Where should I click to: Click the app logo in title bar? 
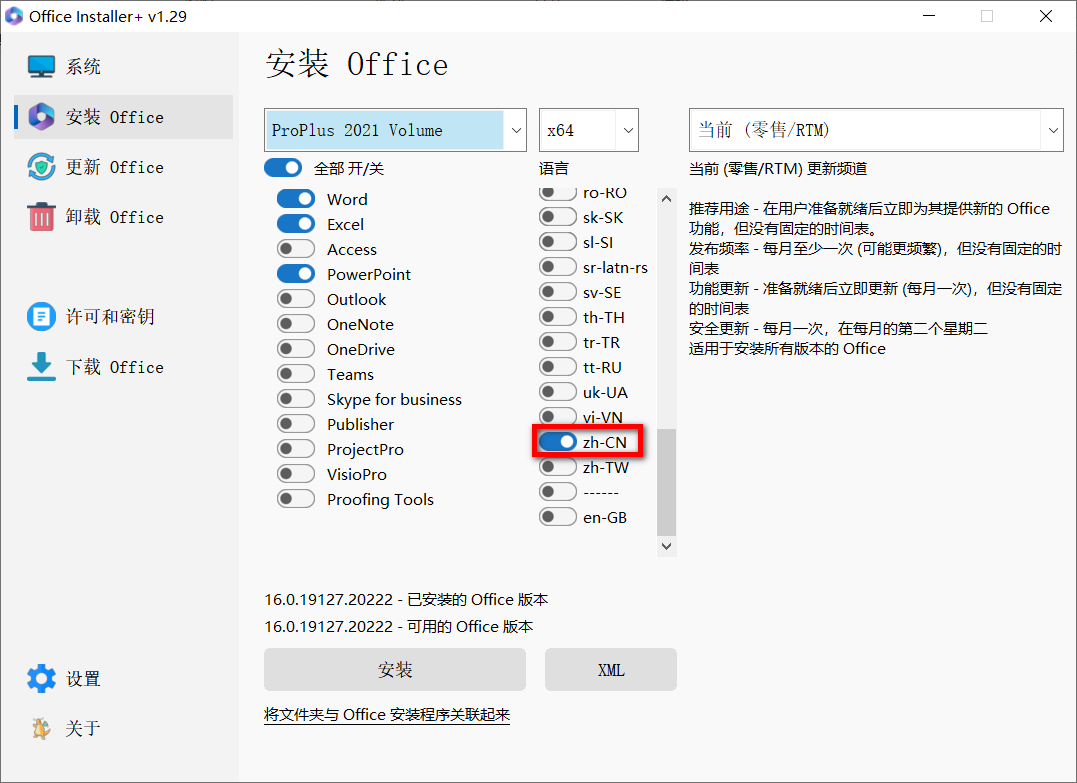pyautogui.click(x=14, y=16)
